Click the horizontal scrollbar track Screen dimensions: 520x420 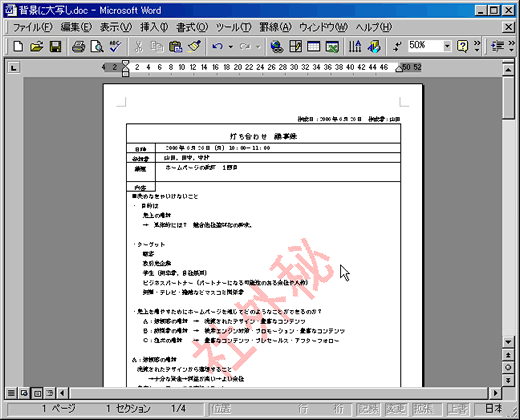(279, 393)
